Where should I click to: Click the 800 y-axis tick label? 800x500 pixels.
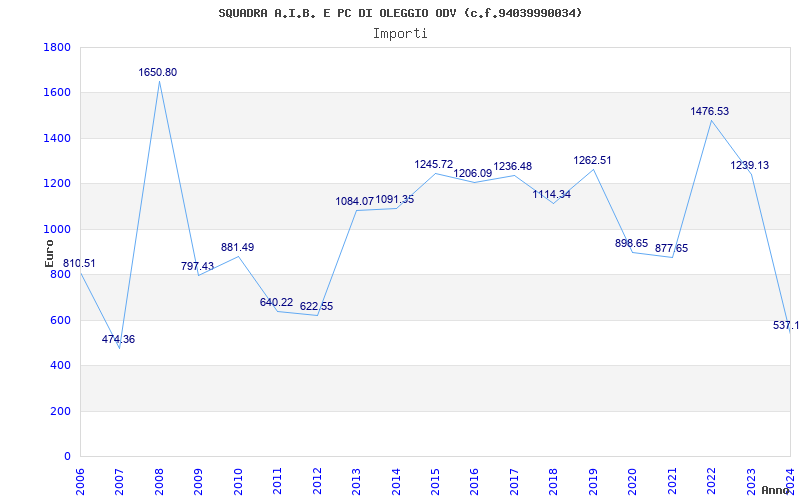(60, 275)
